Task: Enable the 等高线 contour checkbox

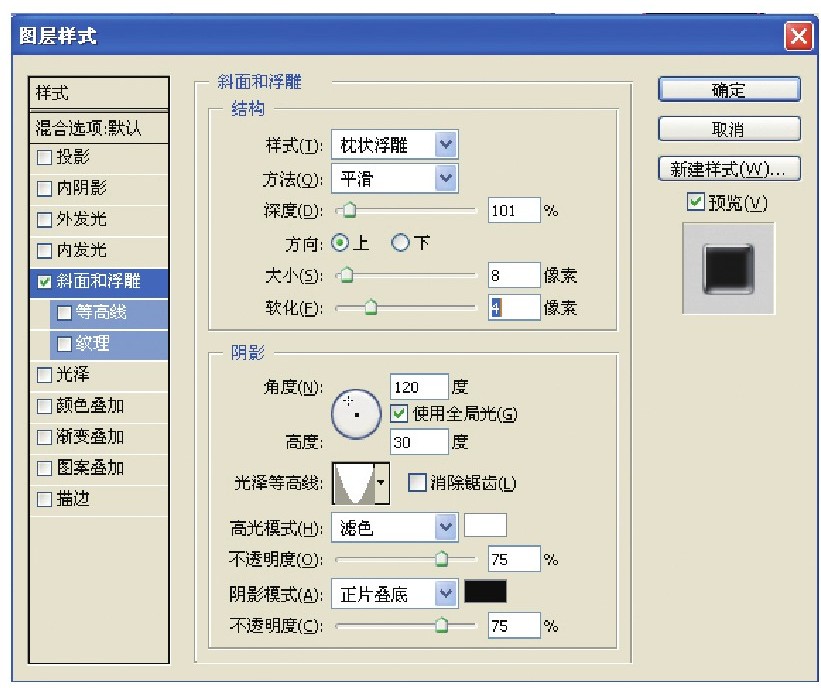Action: [64, 313]
